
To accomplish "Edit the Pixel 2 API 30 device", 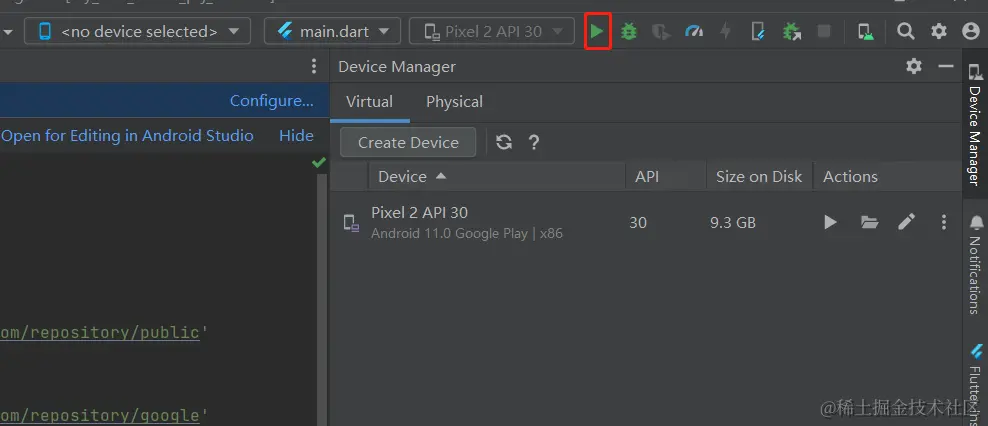I will 906,222.
